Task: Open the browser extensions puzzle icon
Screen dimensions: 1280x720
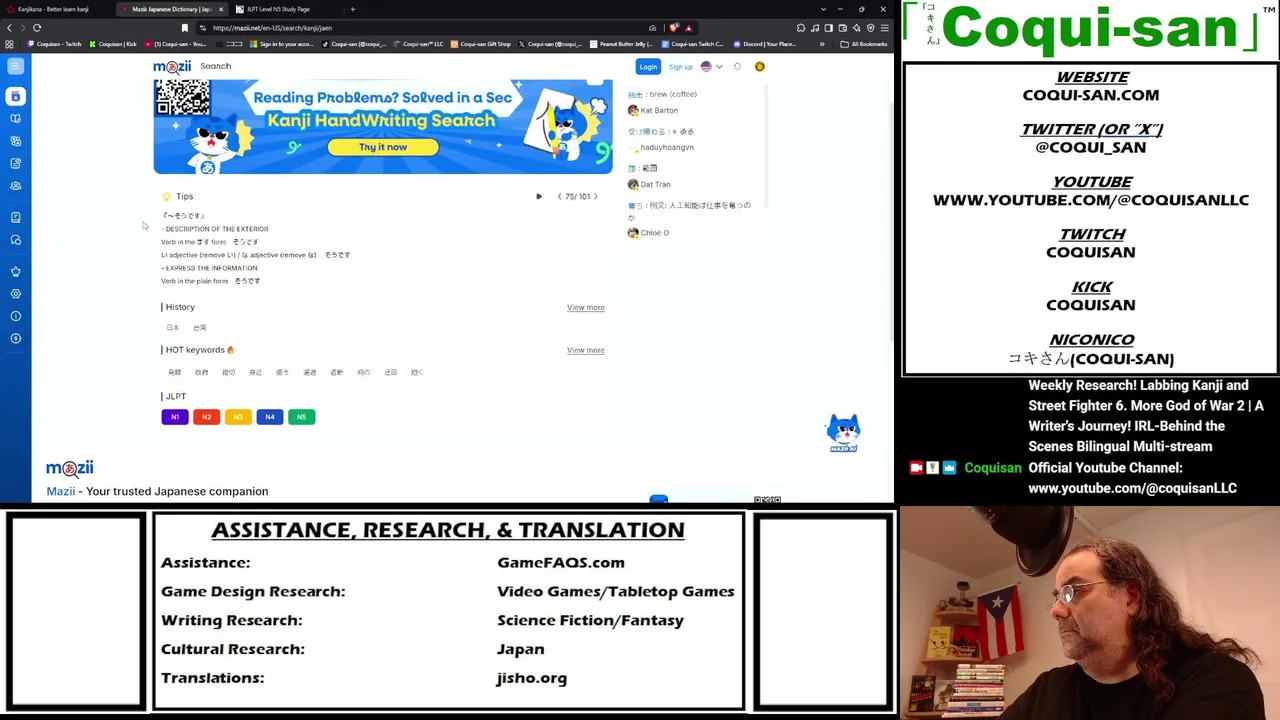Action: [801, 28]
